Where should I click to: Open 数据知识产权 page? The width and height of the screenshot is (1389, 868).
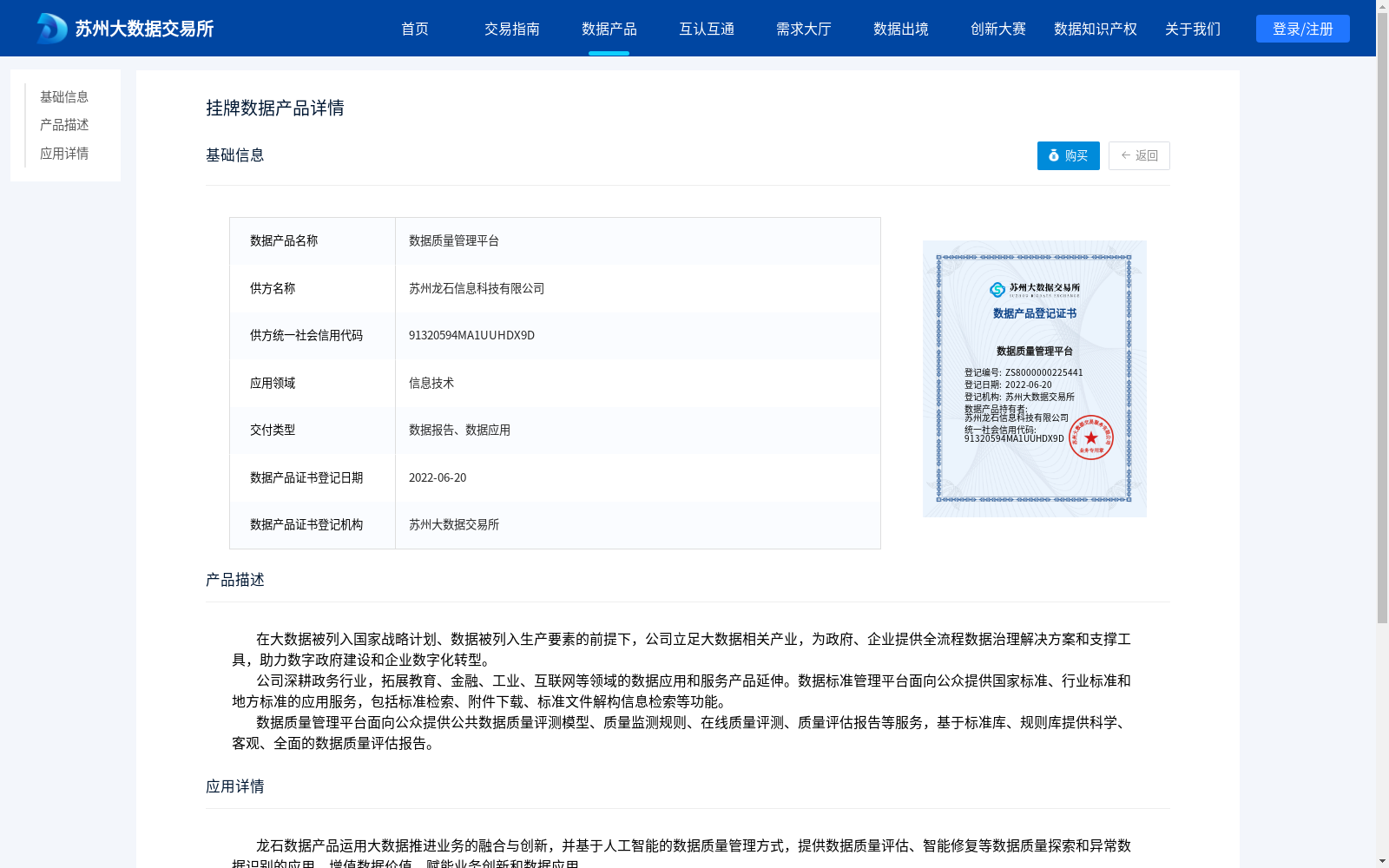coord(1096,29)
